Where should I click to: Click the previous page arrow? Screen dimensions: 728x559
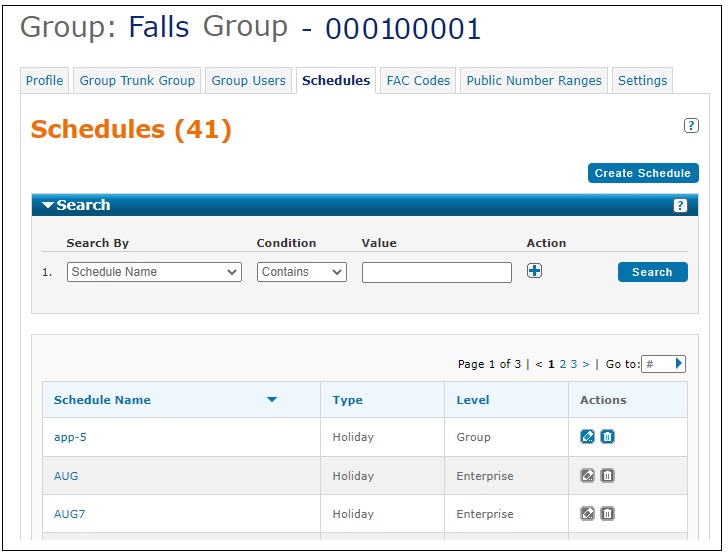tap(539, 364)
